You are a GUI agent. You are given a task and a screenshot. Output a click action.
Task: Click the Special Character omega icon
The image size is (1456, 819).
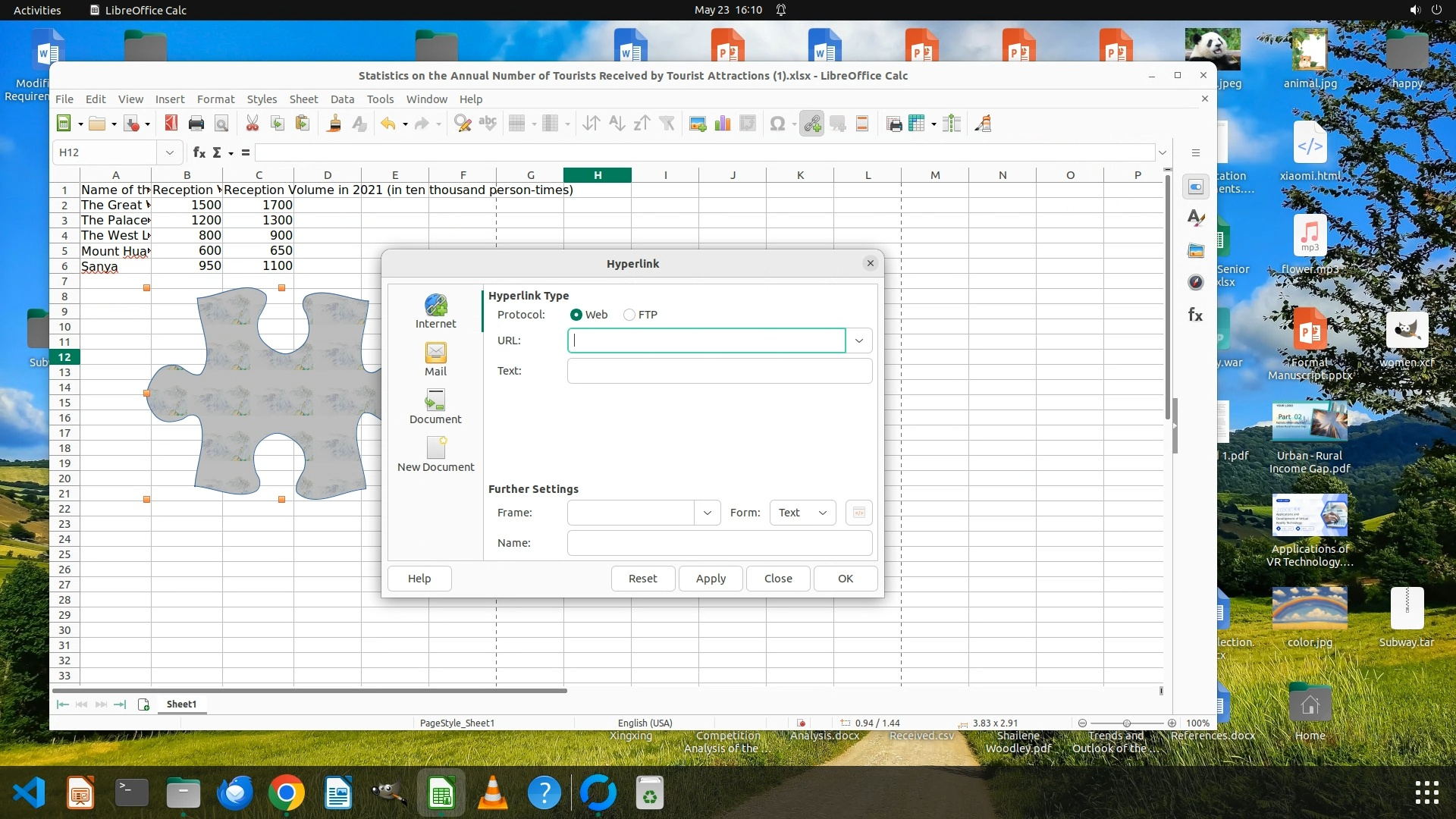click(x=777, y=124)
